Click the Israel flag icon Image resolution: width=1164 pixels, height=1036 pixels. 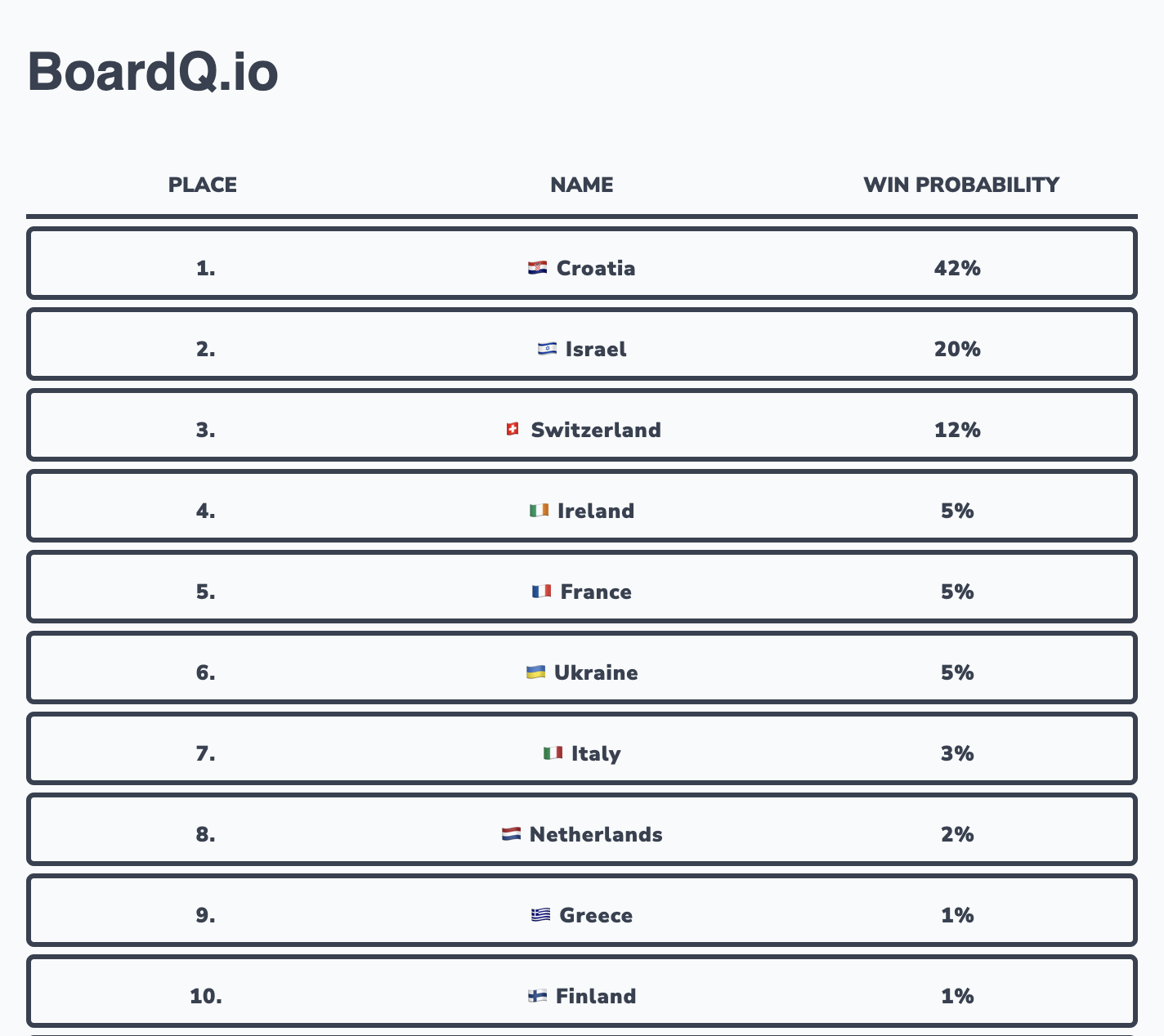tap(546, 349)
